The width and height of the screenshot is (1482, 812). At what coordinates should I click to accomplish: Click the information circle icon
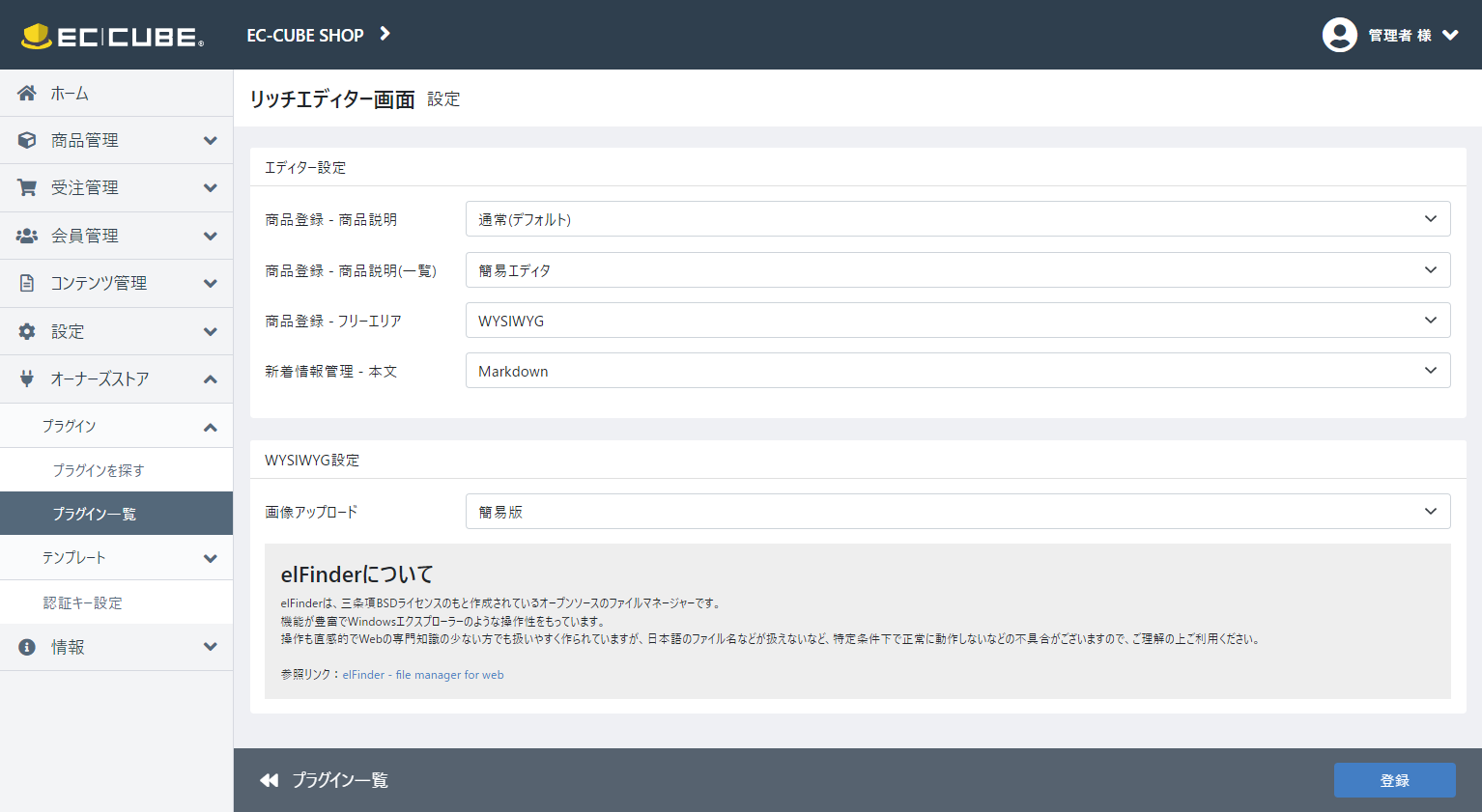tap(27, 647)
